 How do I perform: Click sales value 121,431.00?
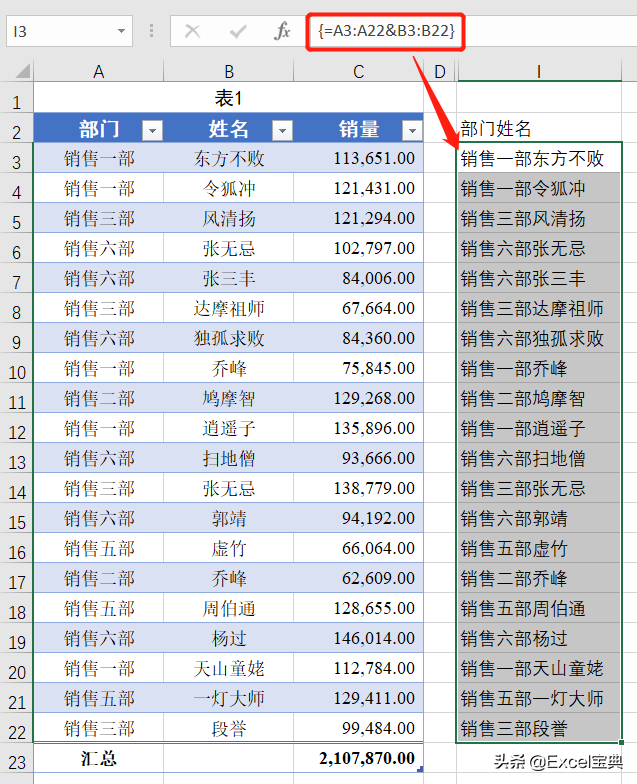[358, 188]
